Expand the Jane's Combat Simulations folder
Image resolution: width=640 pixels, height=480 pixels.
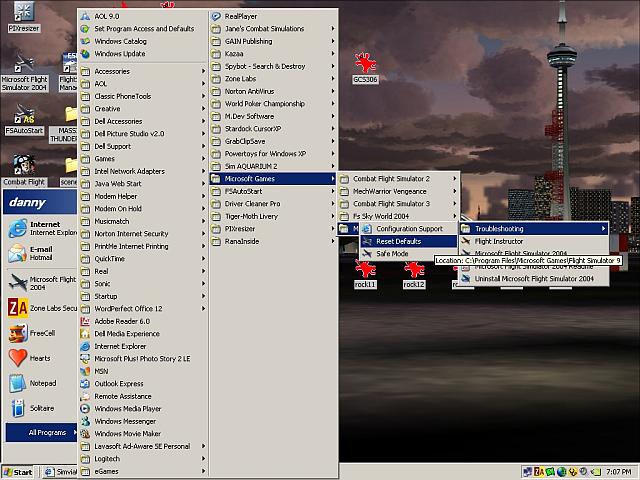click(264, 29)
